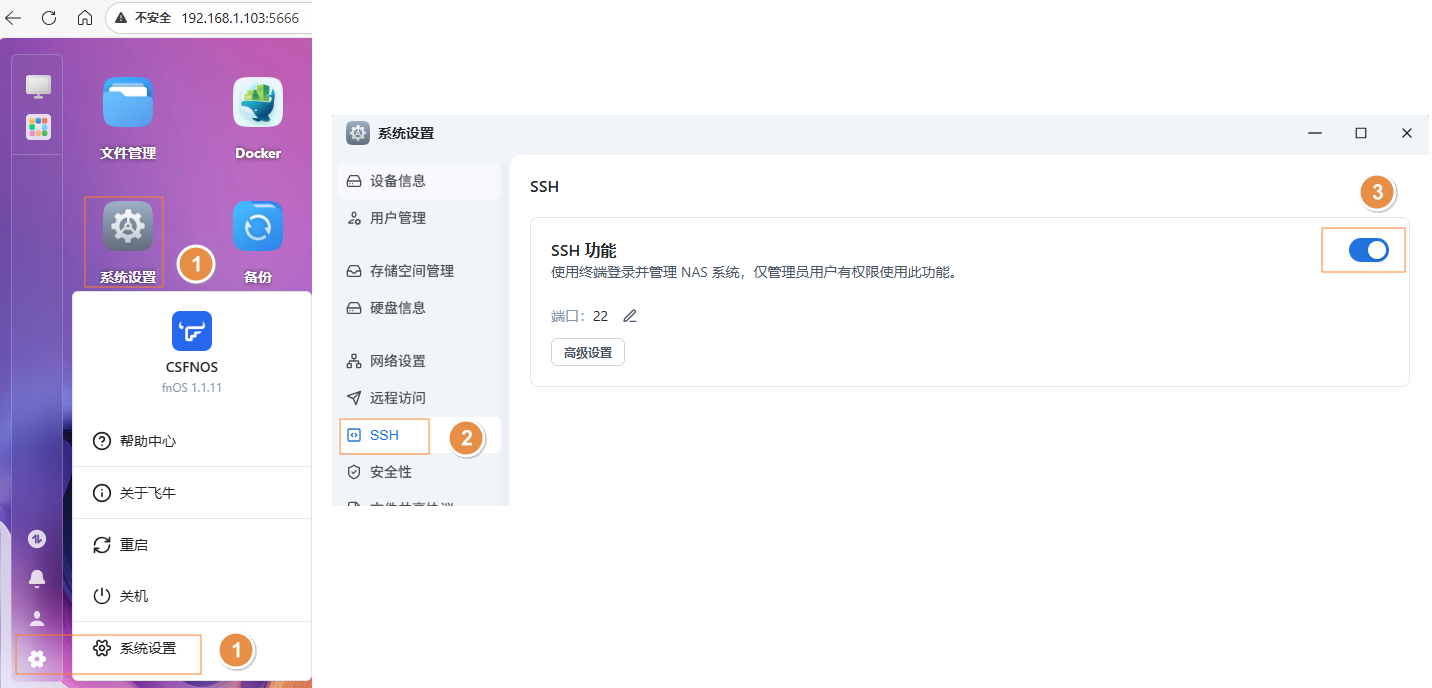Click the user profile icon in dock
Screen dimensions: 1432x688
tap(37, 618)
